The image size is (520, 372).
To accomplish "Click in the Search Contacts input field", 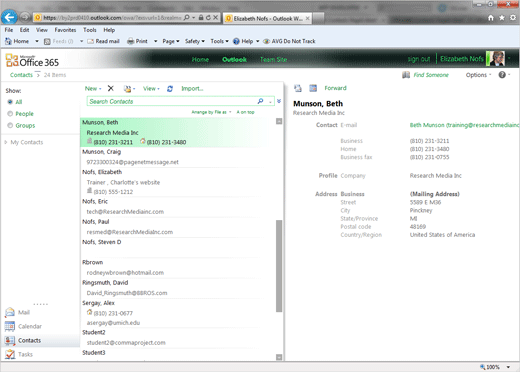I will (x=172, y=101).
